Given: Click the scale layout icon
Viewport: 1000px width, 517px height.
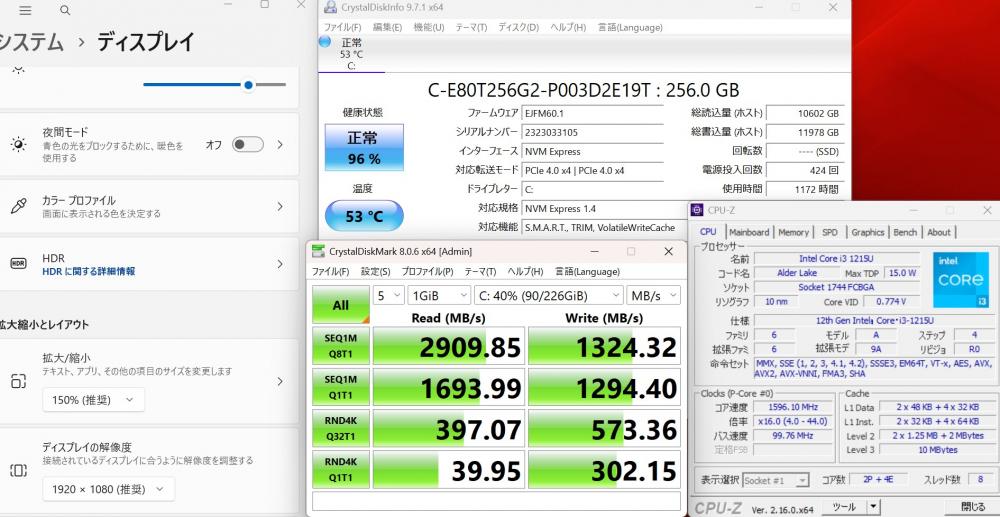Looking at the screenshot, I should coord(18,381).
